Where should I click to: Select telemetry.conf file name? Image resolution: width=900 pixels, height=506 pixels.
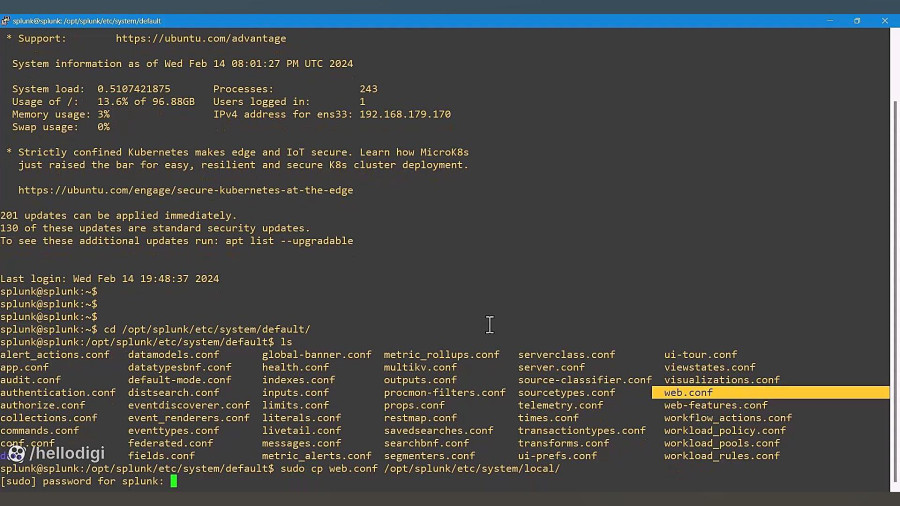tap(561, 405)
